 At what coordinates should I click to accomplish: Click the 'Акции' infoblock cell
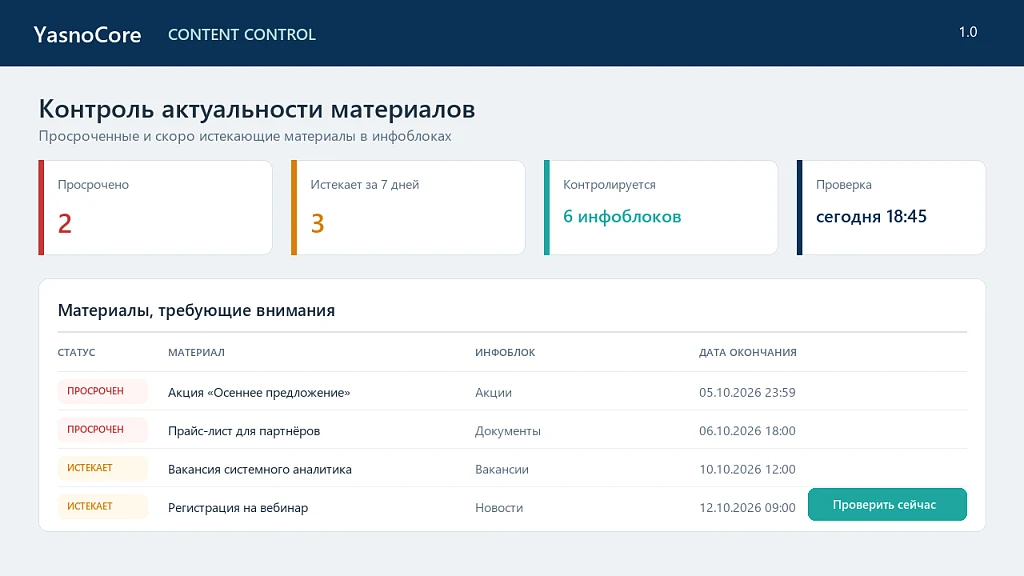(493, 392)
